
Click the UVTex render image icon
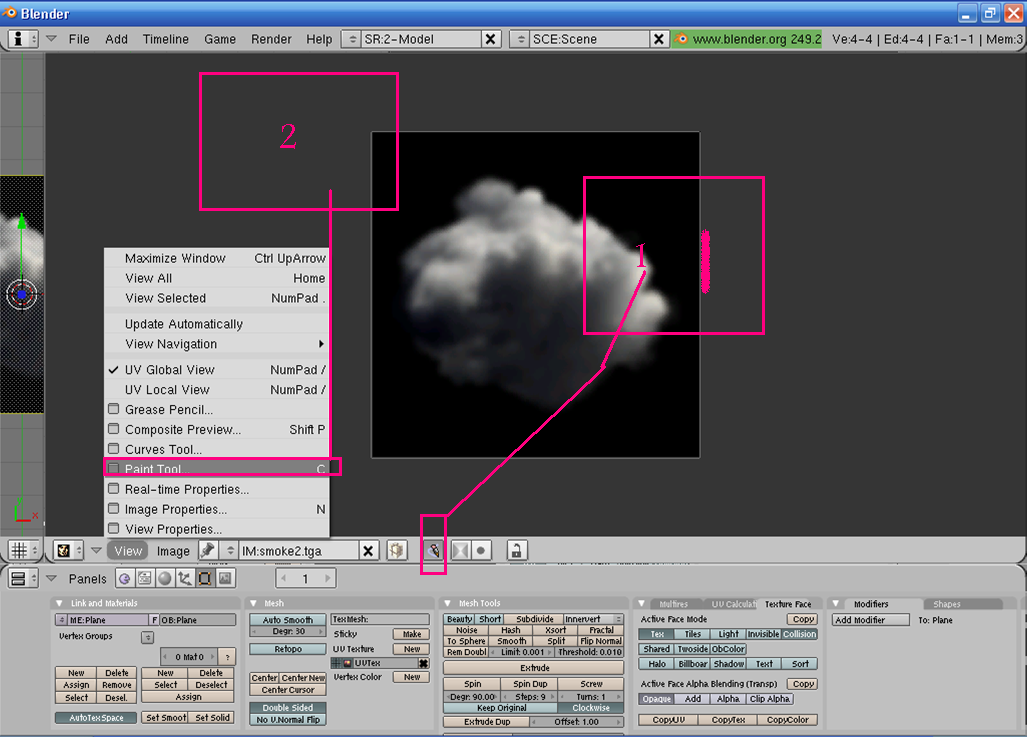[x=348, y=663]
